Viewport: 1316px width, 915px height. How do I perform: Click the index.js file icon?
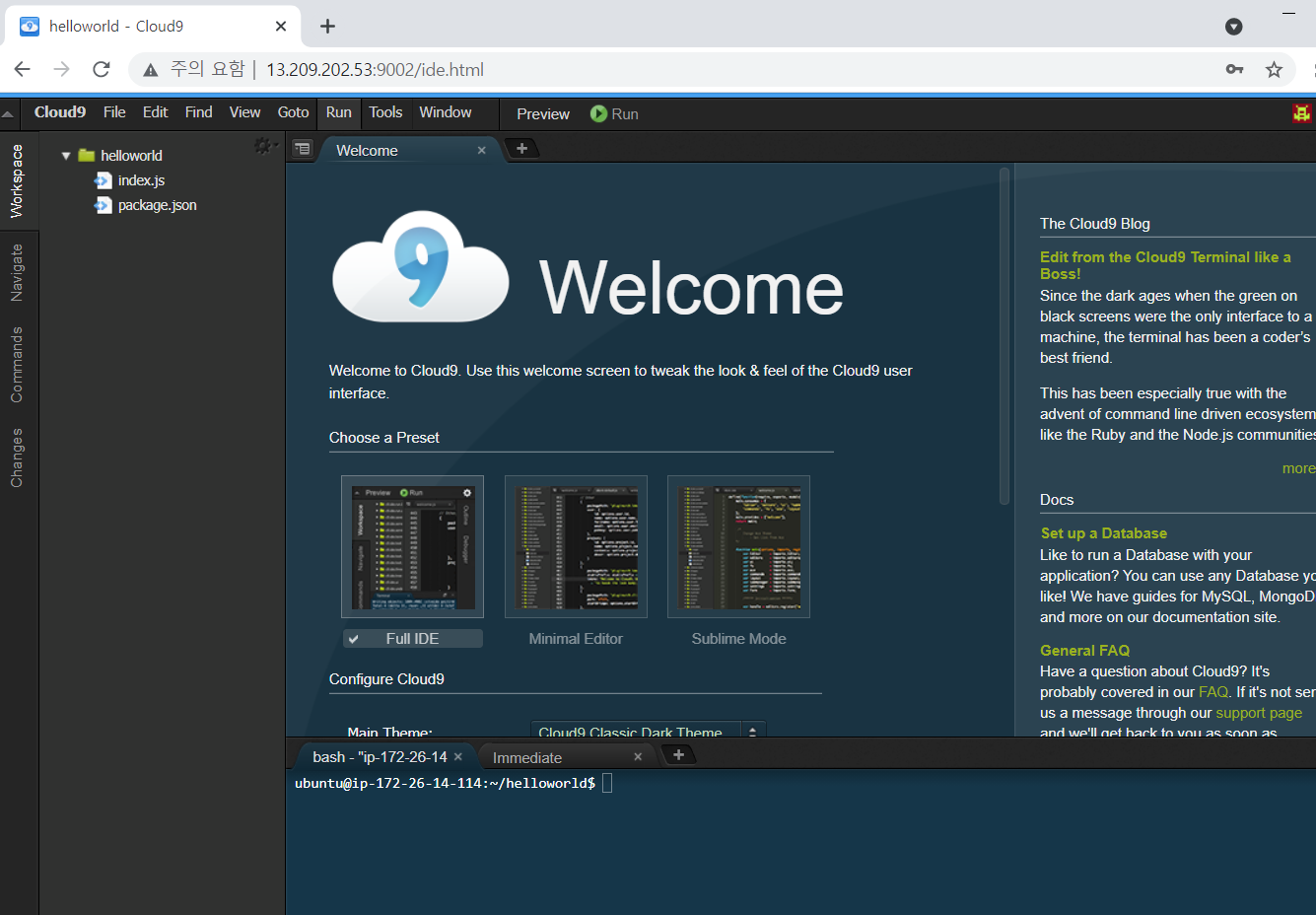click(103, 180)
